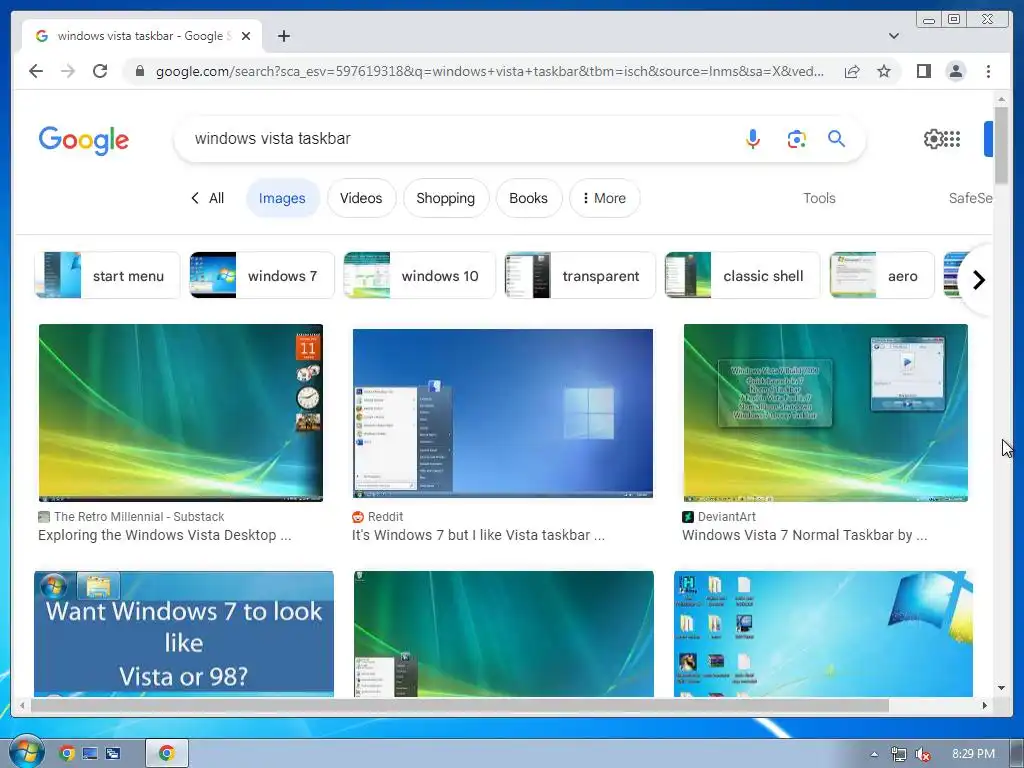Filter images by windows 10 chip
This screenshot has width=1024, height=768.
point(419,276)
